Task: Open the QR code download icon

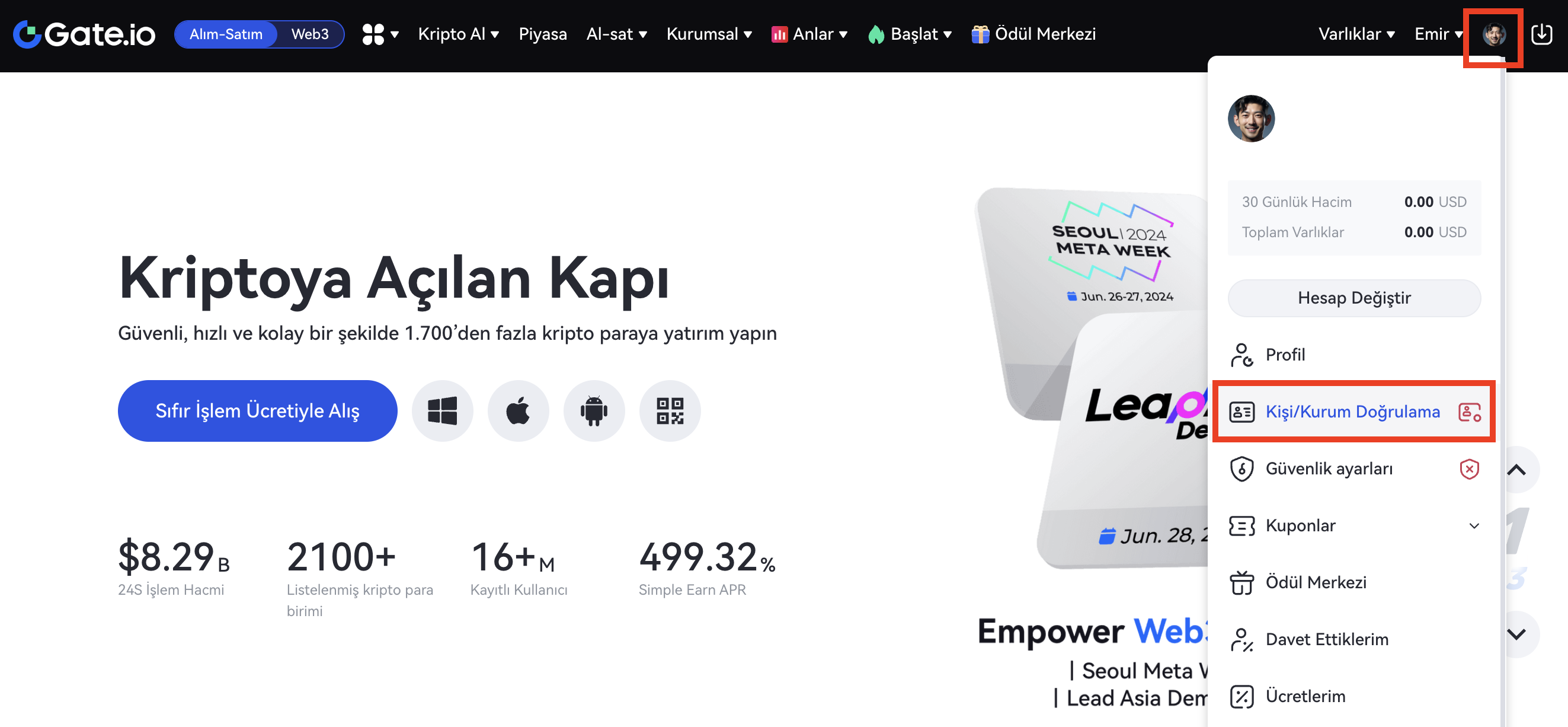Action: click(670, 411)
